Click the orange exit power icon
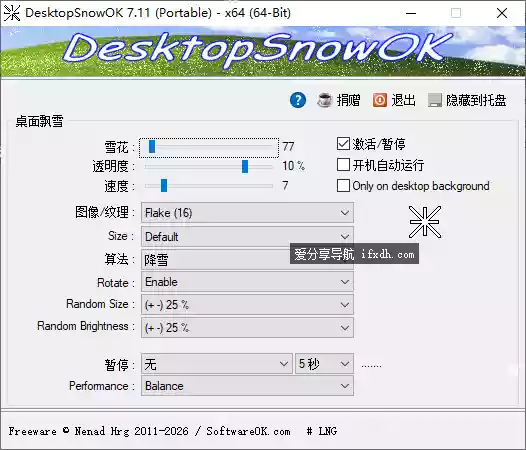This screenshot has width=526, height=450. [380, 100]
